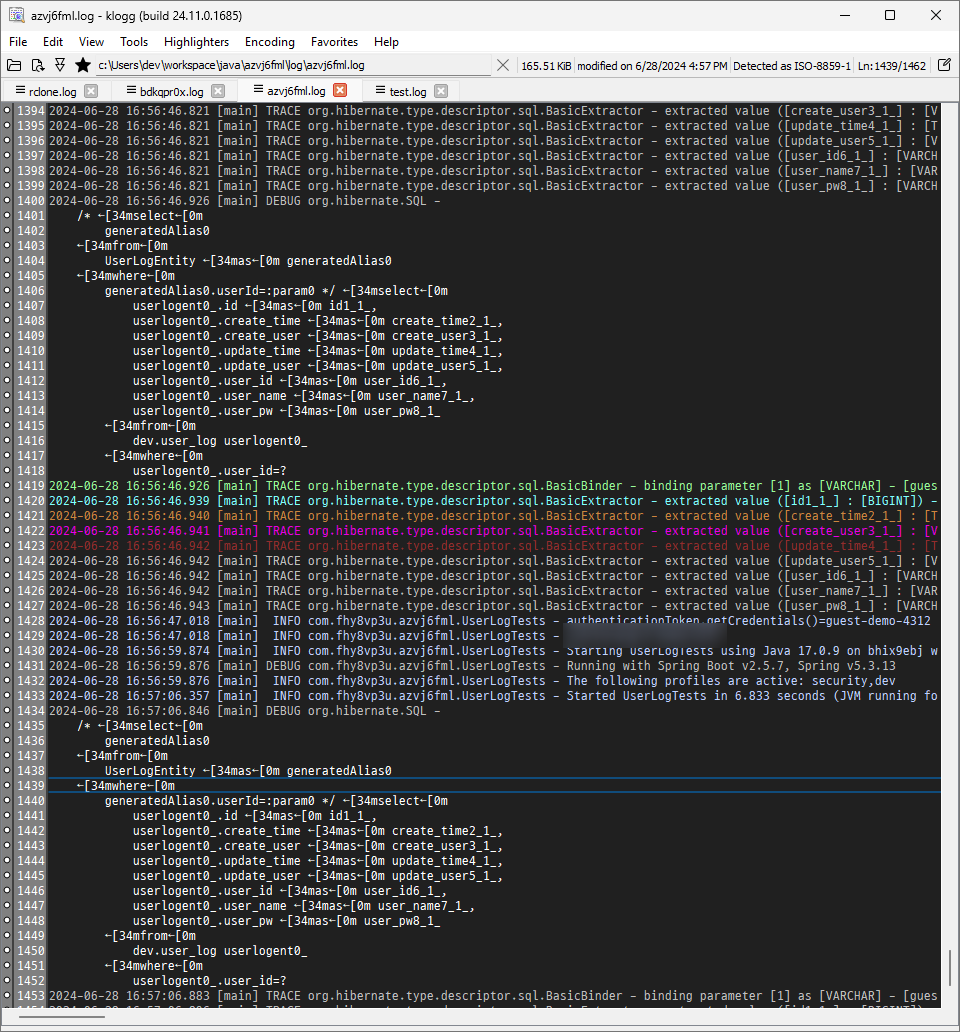Close the rclone.log tab
Screen dimensions: 960x1032
click(x=92, y=91)
